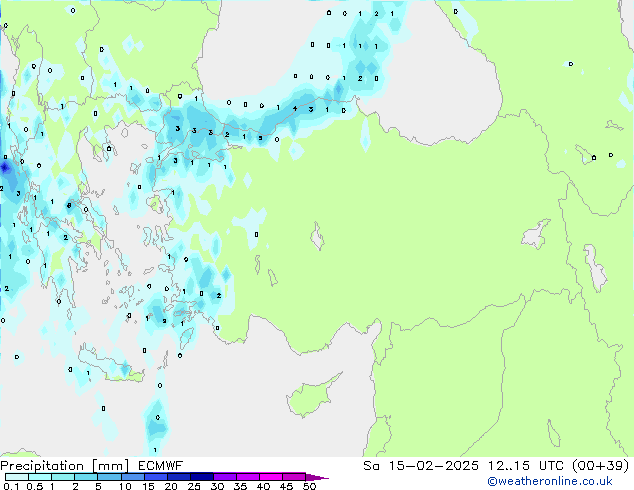
Task: Click the over-50 mm legend arrow tip
Action: pos(317,477)
